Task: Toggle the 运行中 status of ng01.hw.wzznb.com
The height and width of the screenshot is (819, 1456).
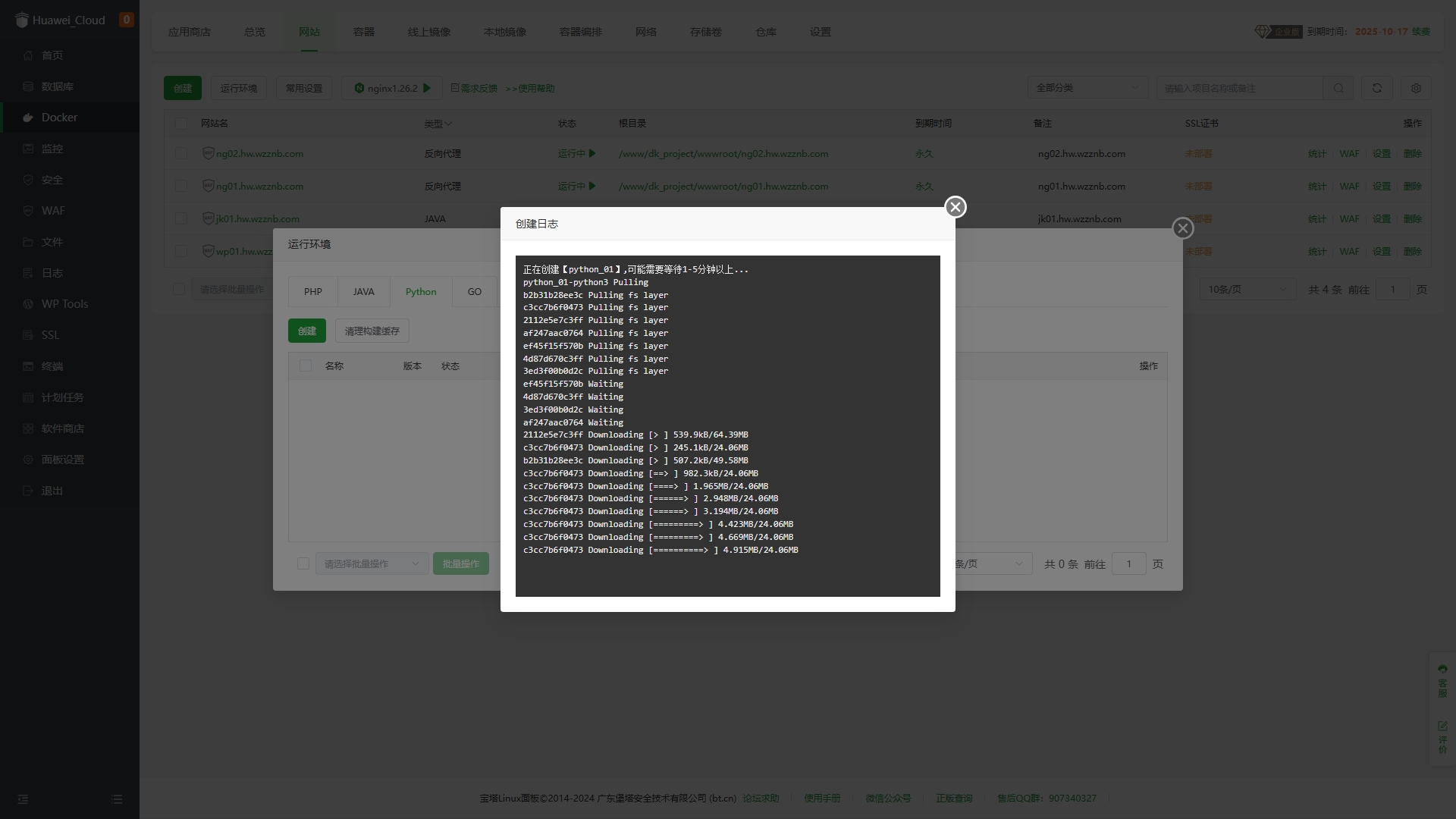Action: point(576,186)
